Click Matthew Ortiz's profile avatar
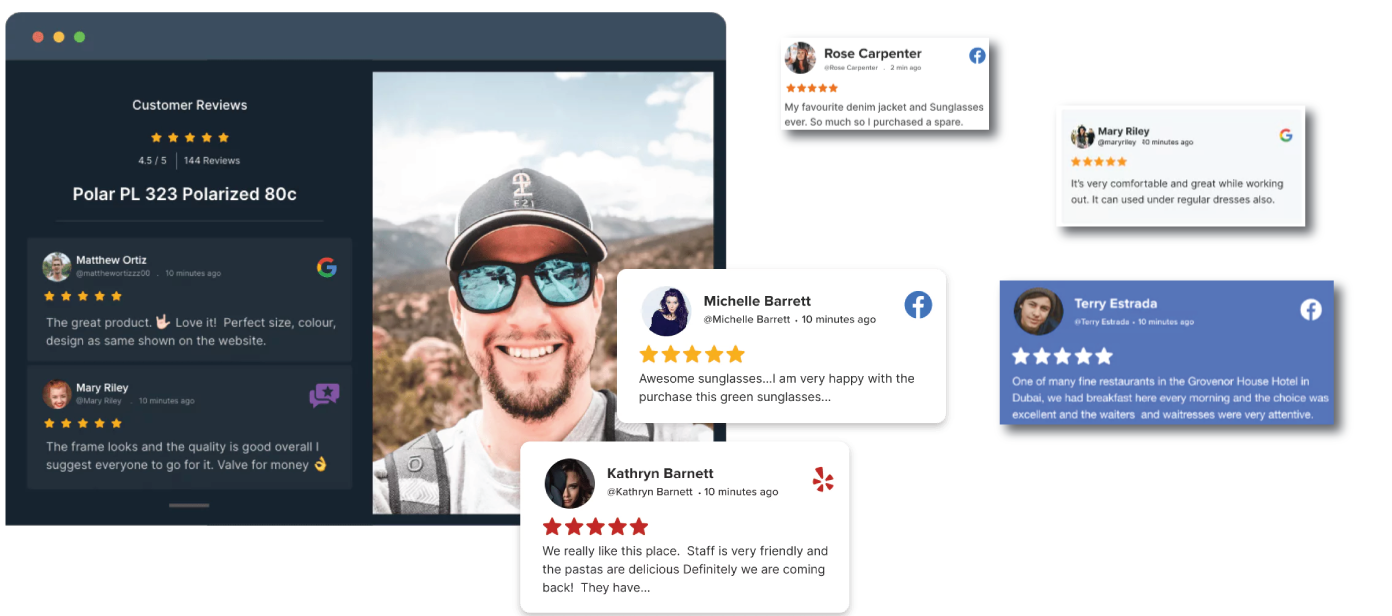 click(x=57, y=267)
